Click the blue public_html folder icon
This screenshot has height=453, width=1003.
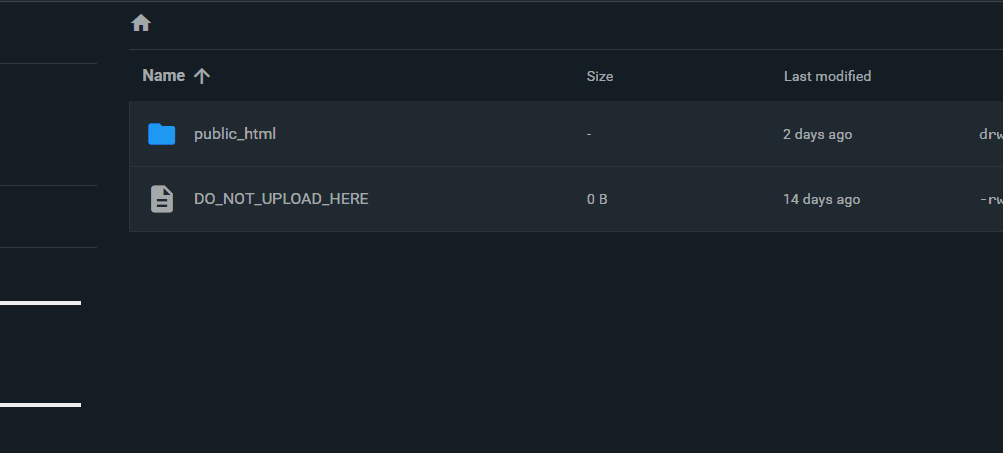click(x=161, y=134)
